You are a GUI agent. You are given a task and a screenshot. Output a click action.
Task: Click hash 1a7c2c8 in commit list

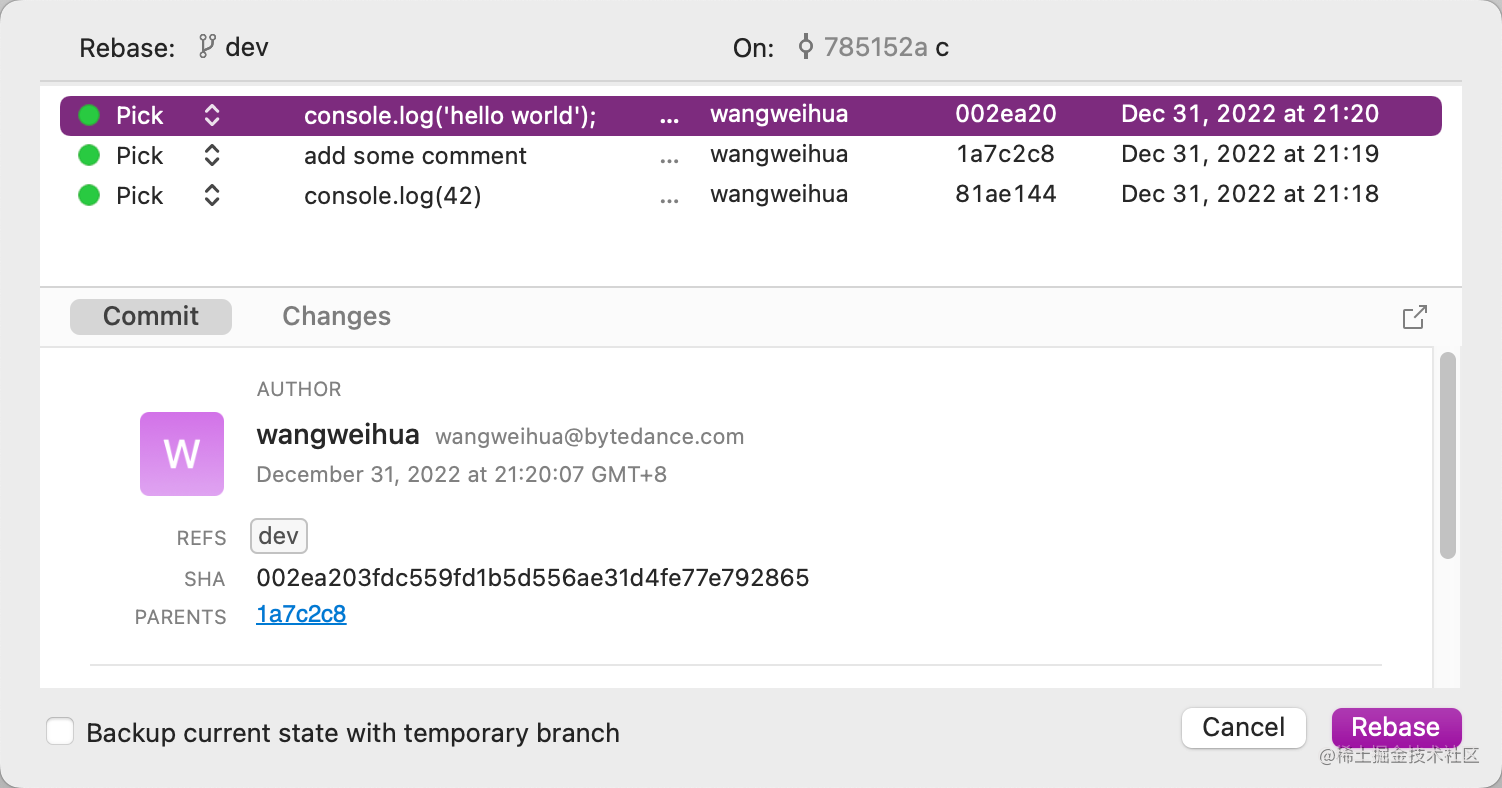tap(1005, 154)
